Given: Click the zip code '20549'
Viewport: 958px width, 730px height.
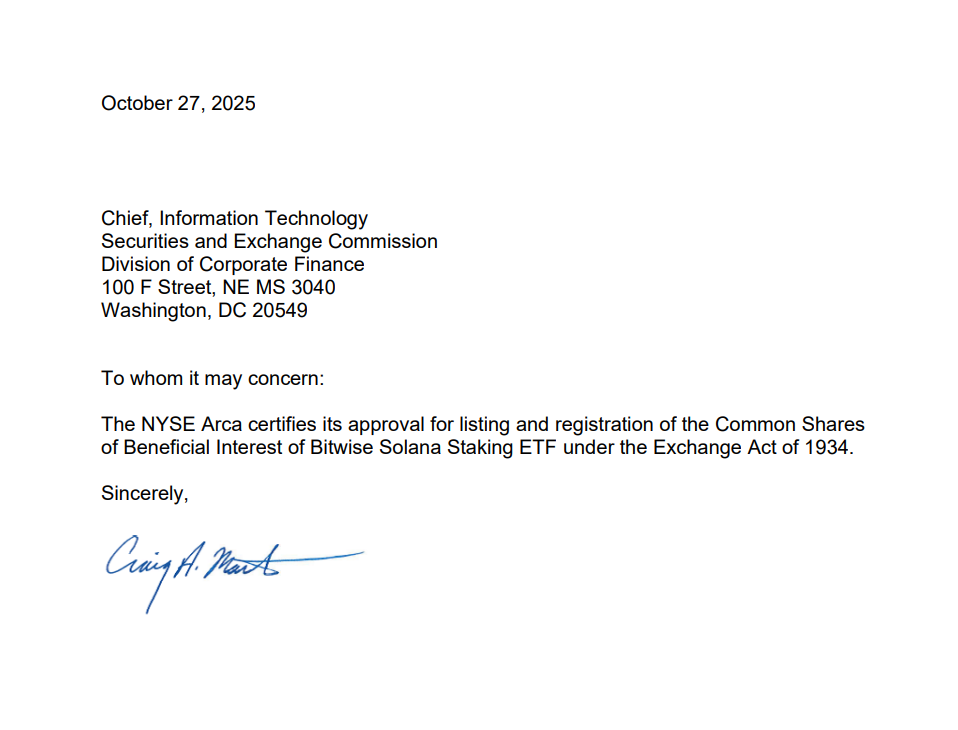Looking at the screenshot, I should click(x=279, y=310).
